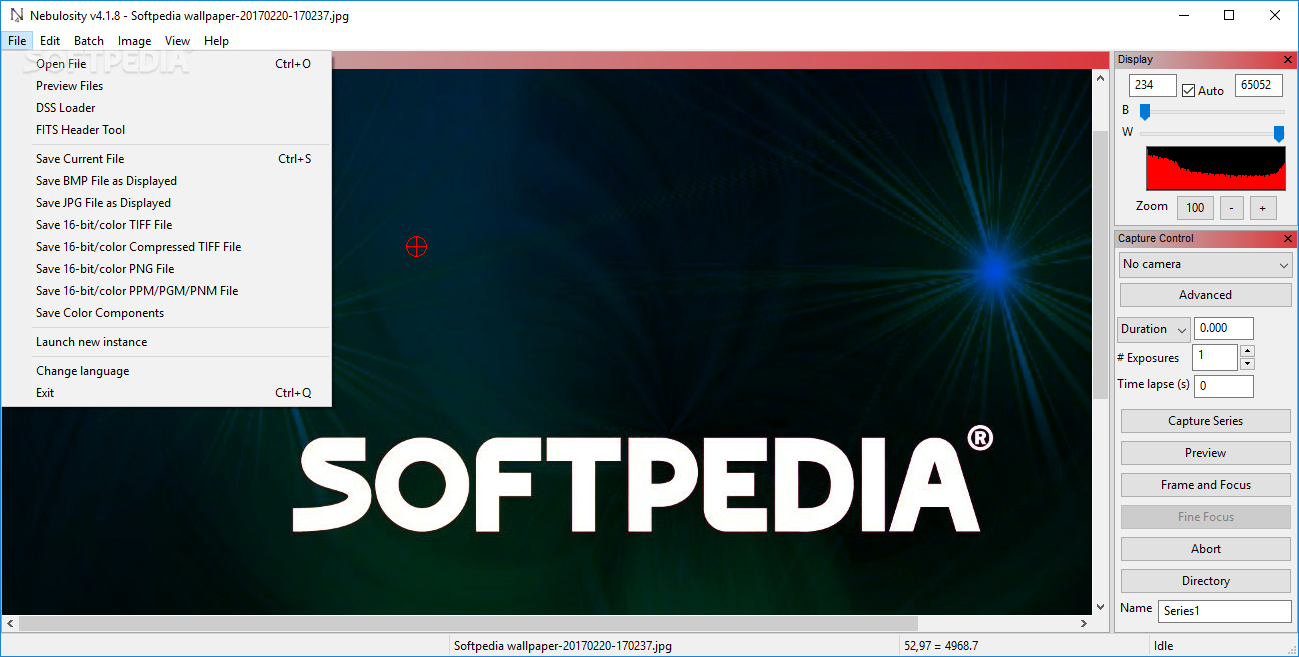
Task: Zoom out with the minus button
Action: [1232, 208]
